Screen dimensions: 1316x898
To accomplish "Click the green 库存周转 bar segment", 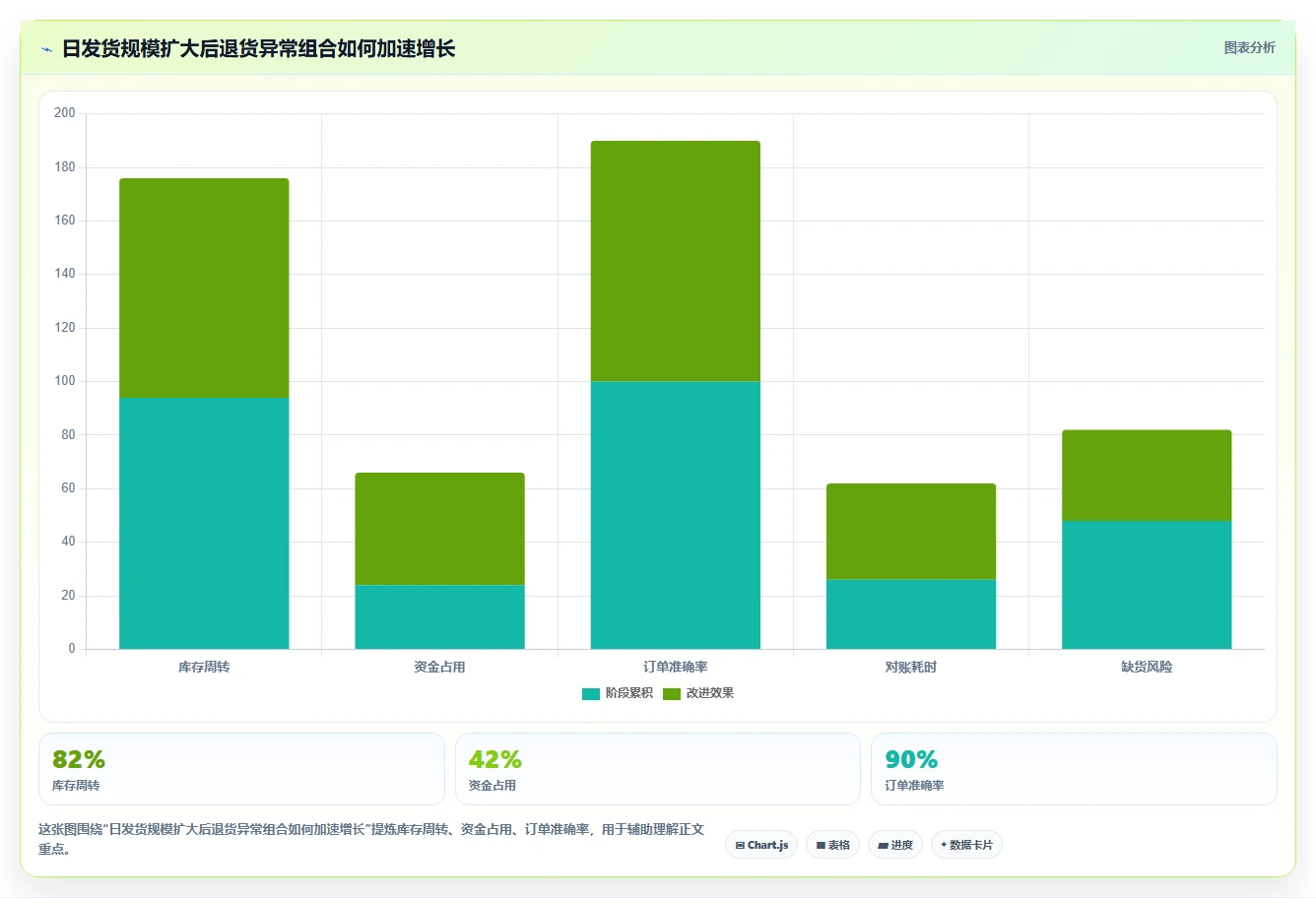I will (x=204, y=288).
